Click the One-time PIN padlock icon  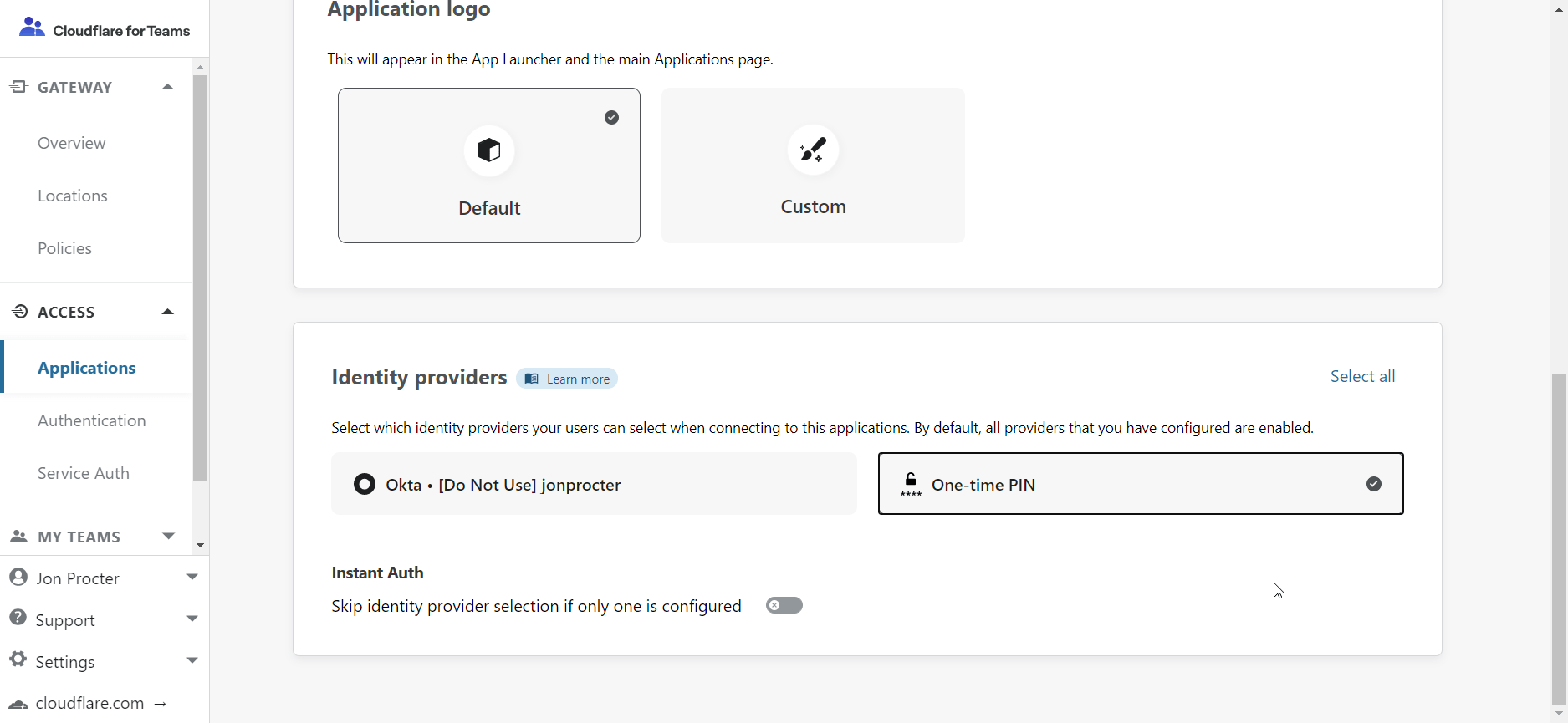pos(910,482)
